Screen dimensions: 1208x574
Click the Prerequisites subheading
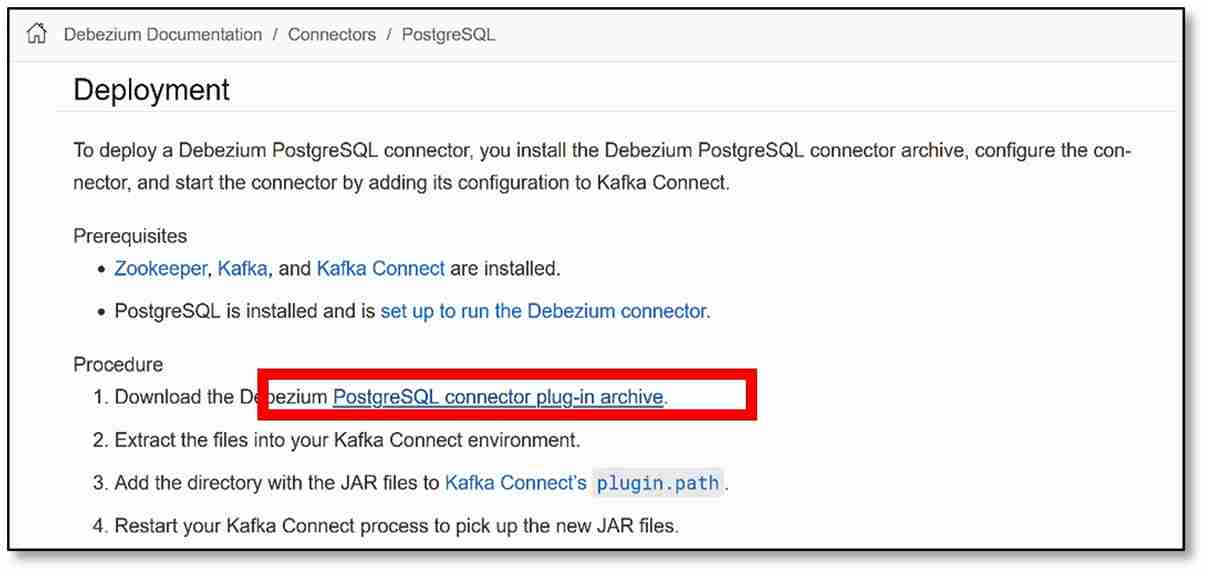click(130, 236)
